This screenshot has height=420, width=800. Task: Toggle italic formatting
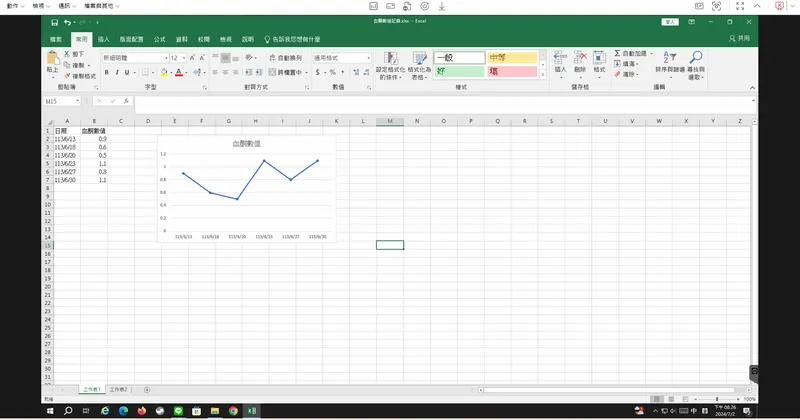(x=117, y=72)
